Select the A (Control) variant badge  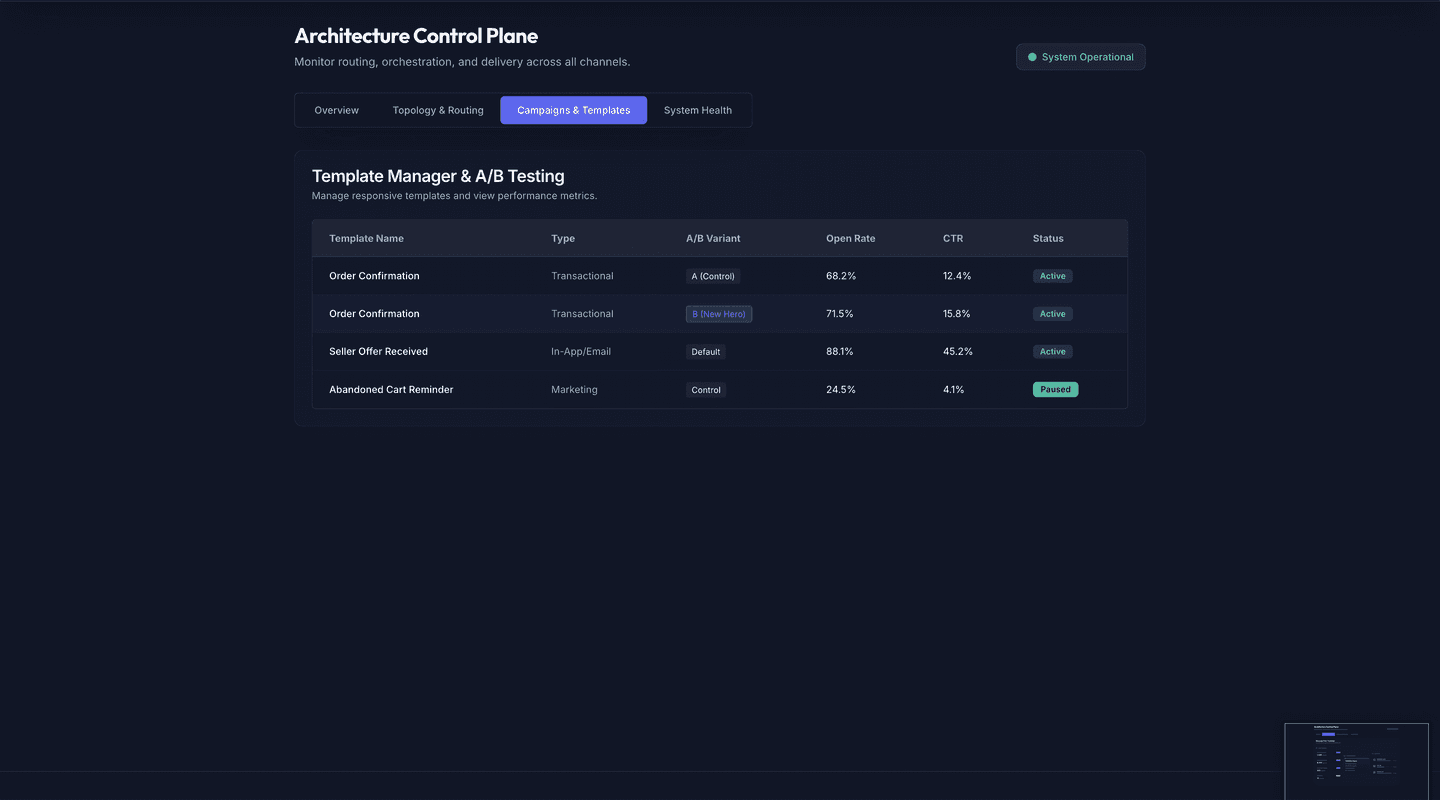coord(713,276)
